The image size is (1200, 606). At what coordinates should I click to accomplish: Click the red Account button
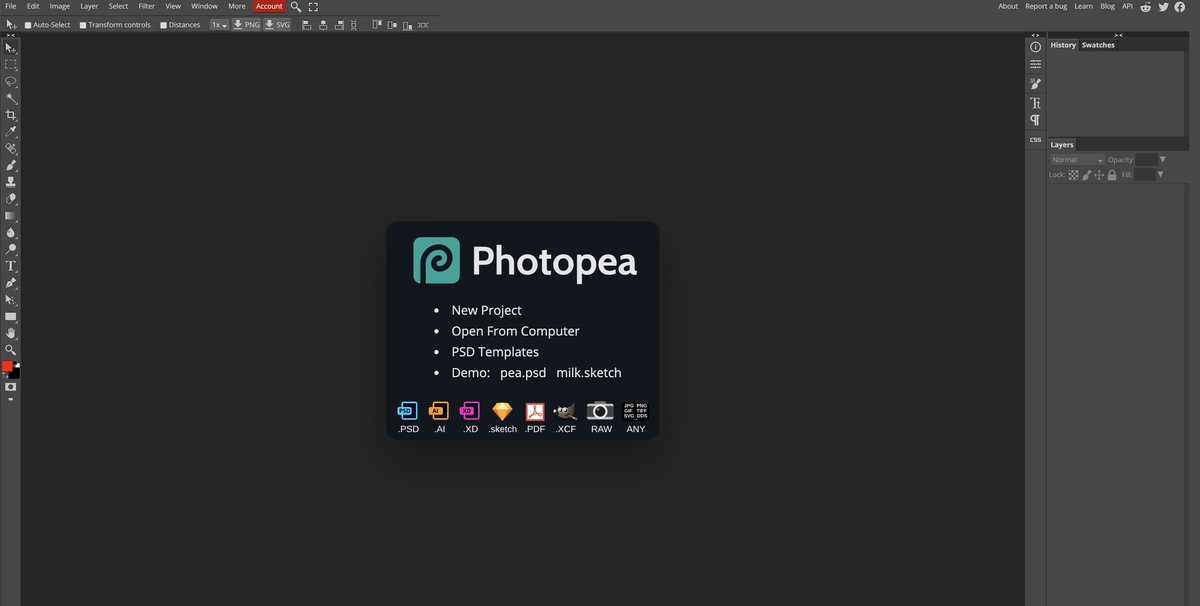click(x=269, y=6)
